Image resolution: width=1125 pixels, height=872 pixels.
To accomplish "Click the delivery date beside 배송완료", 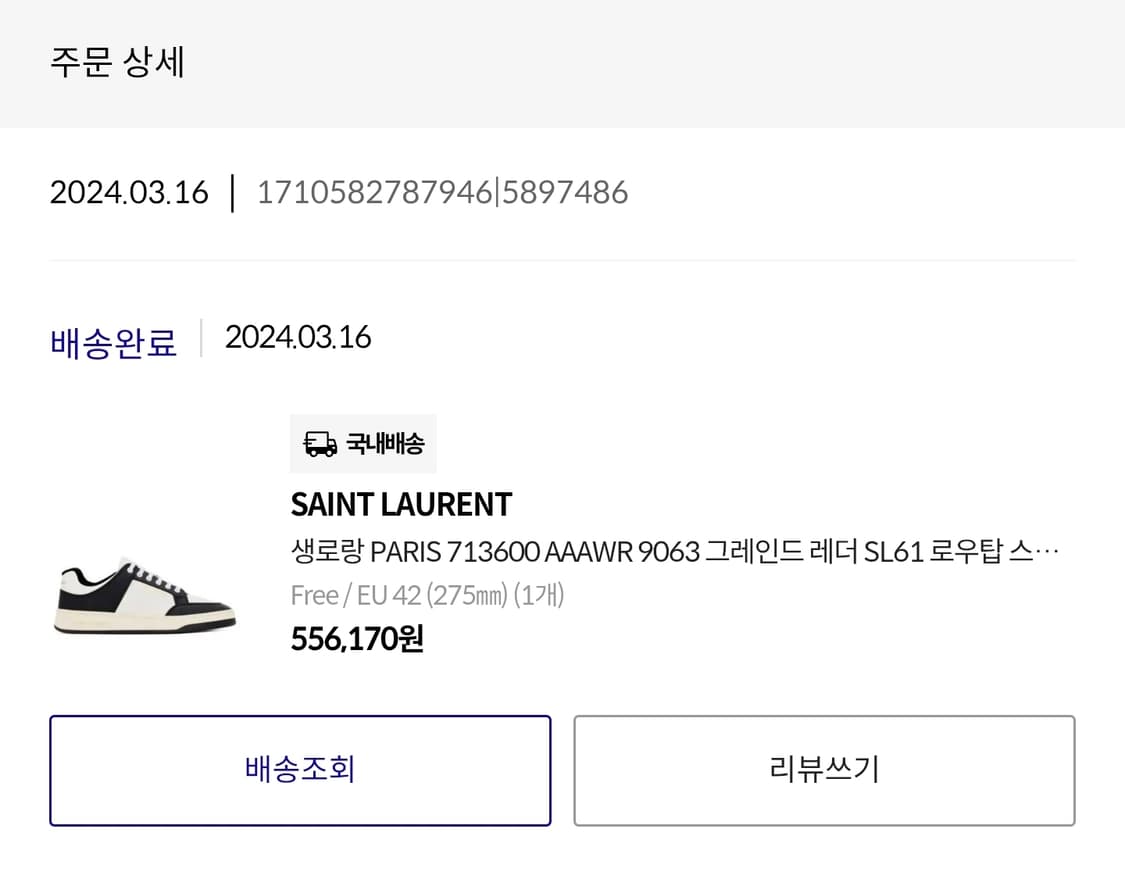I will (296, 337).
